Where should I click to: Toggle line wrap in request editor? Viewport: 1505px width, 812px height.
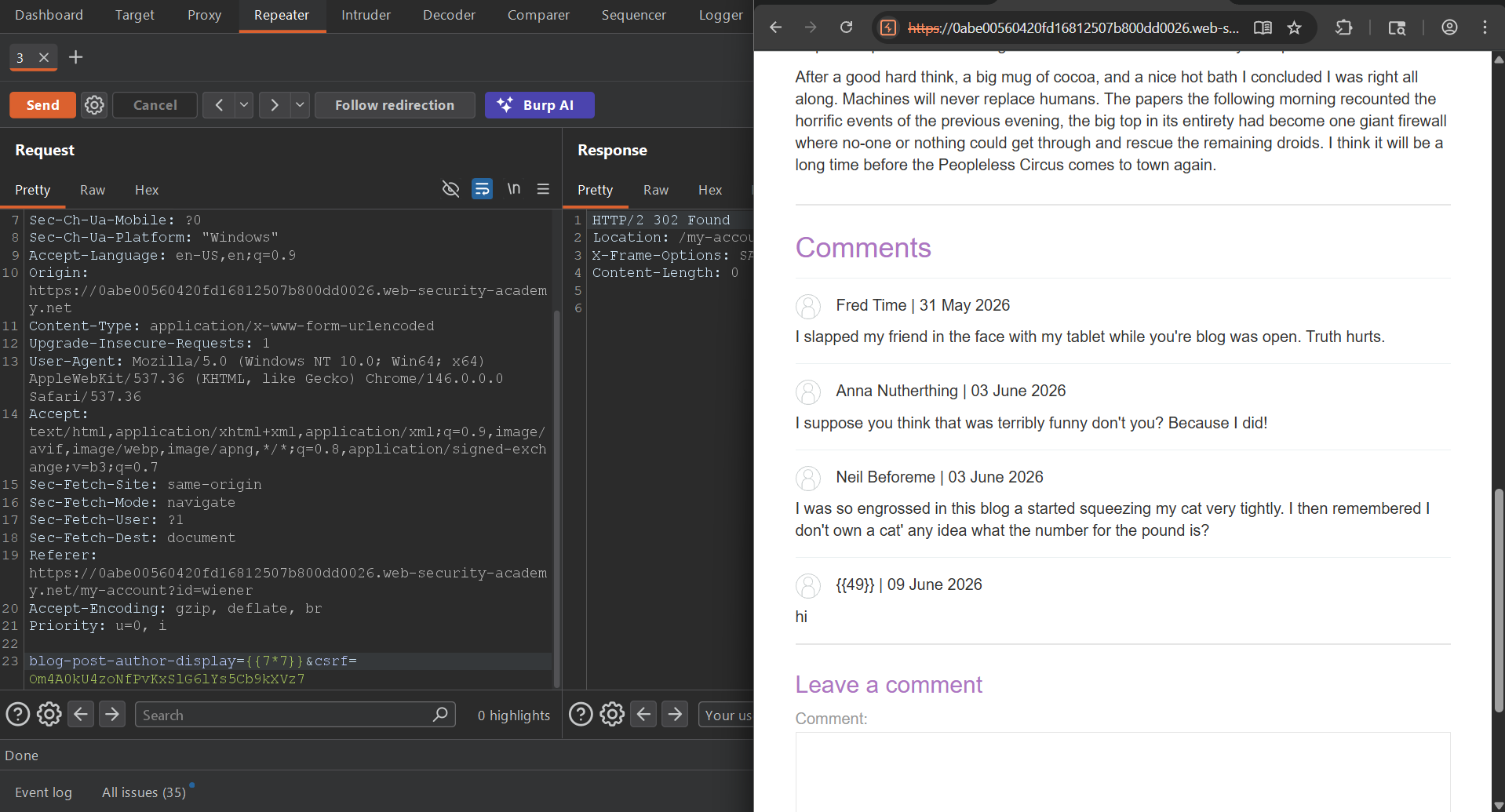[482, 189]
